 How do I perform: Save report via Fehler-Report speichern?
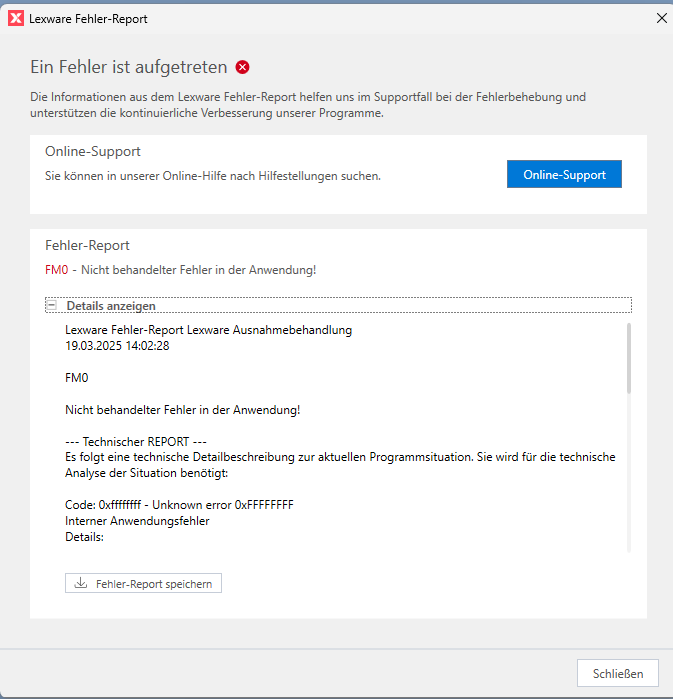(143, 583)
